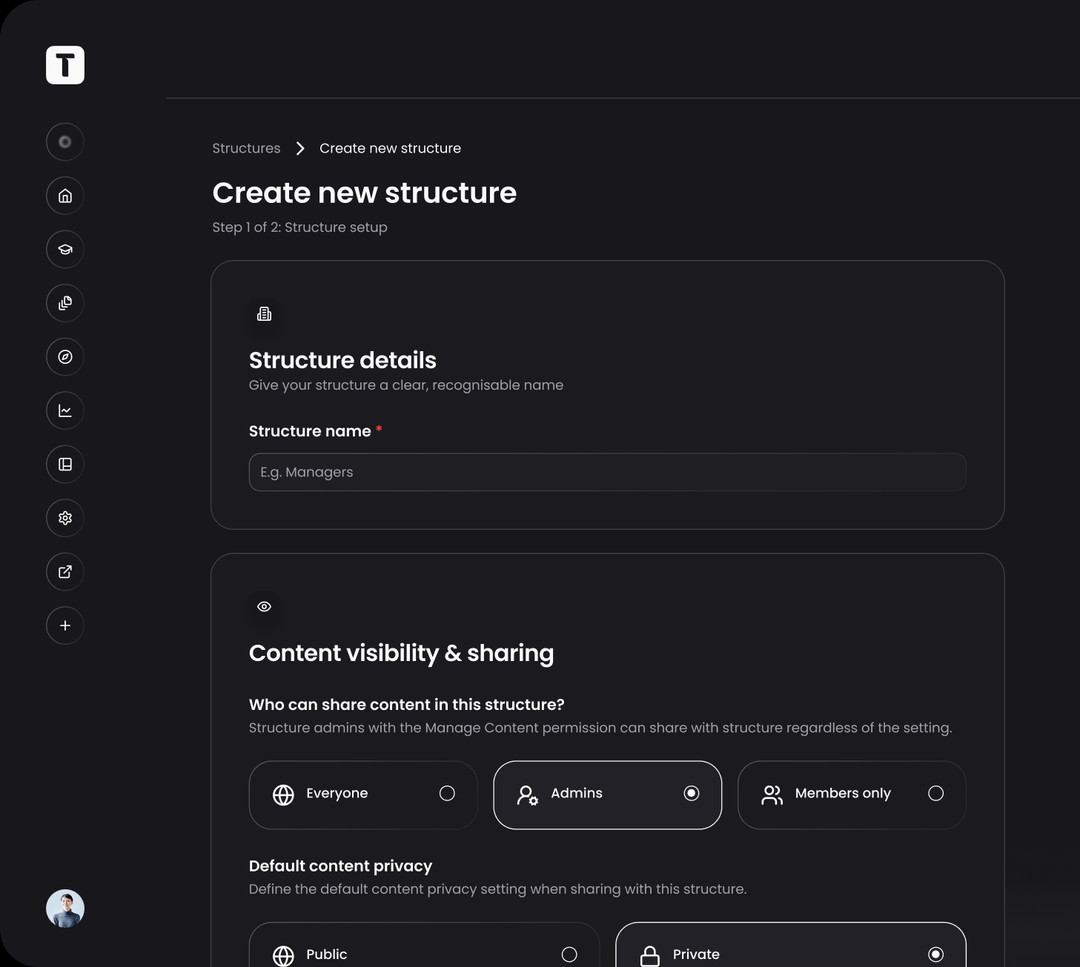The height and width of the screenshot is (967, 1080).
Task: Click the T logo at top left
Action: point(65,65)
